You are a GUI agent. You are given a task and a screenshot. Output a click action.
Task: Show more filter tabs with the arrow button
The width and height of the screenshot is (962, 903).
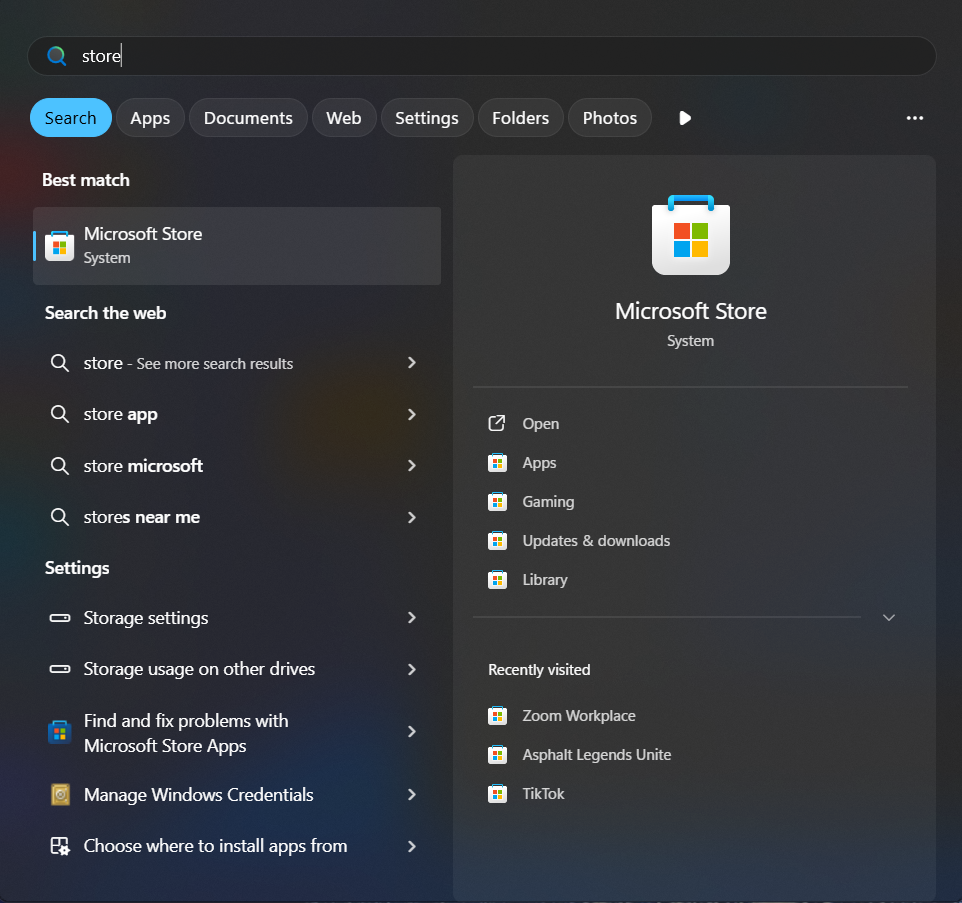pyautogui.click(x=685, y=118)
